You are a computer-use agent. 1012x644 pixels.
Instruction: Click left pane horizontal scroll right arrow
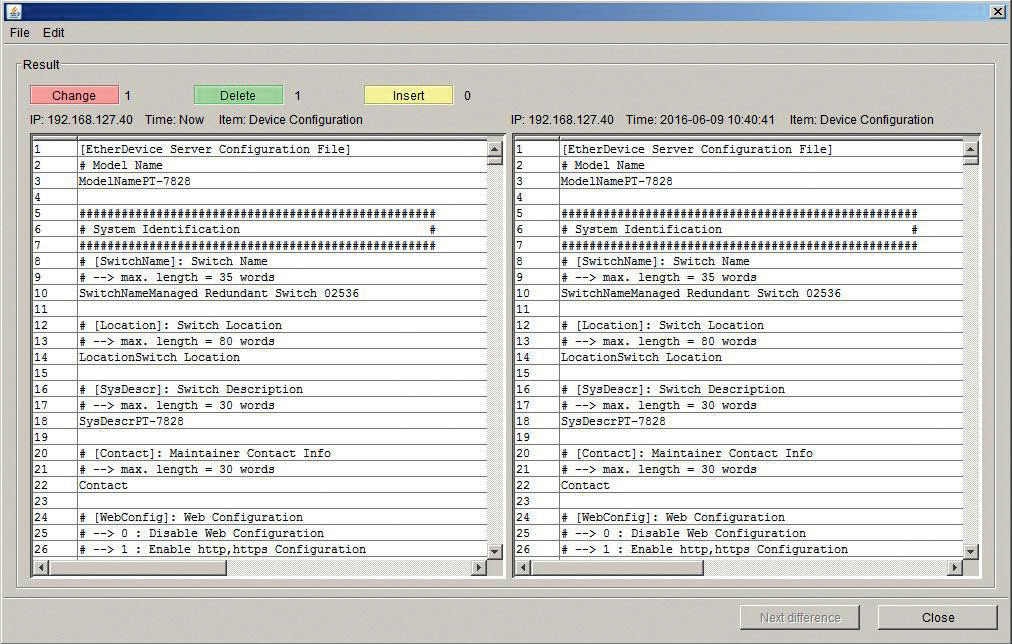click(x=478, y=568)
